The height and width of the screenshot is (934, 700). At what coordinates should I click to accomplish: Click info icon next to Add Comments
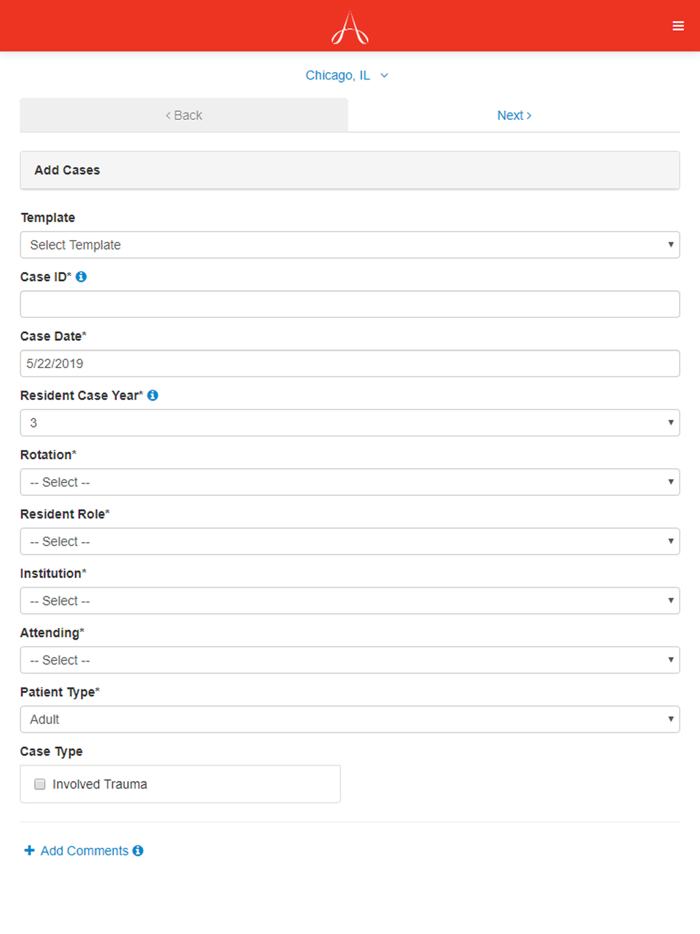(137, 850)
